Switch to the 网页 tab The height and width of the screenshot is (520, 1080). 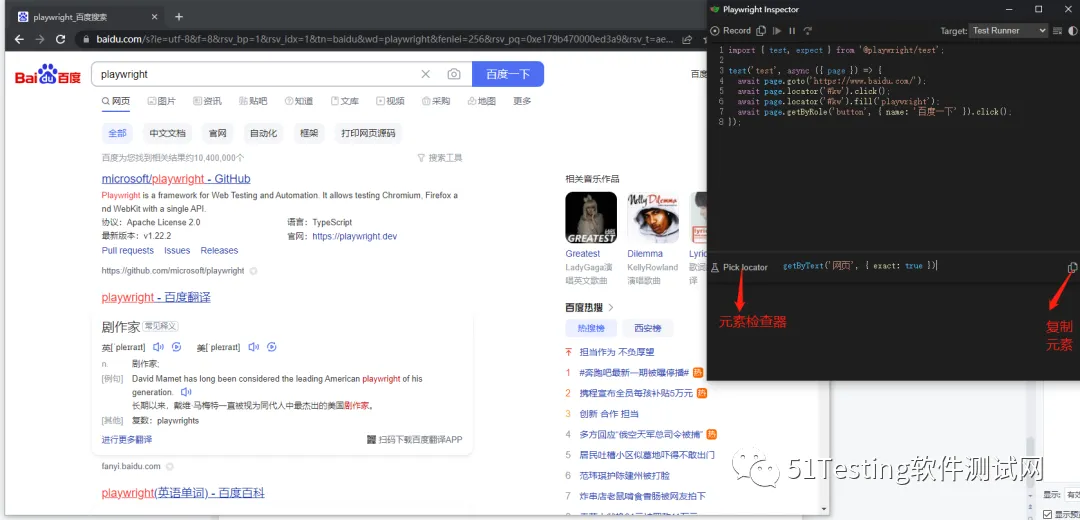[x=116, y=101]
